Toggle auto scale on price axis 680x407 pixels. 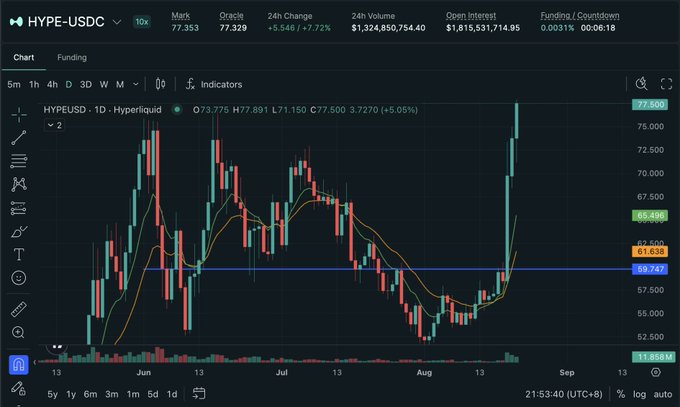(x=663, y=394)
